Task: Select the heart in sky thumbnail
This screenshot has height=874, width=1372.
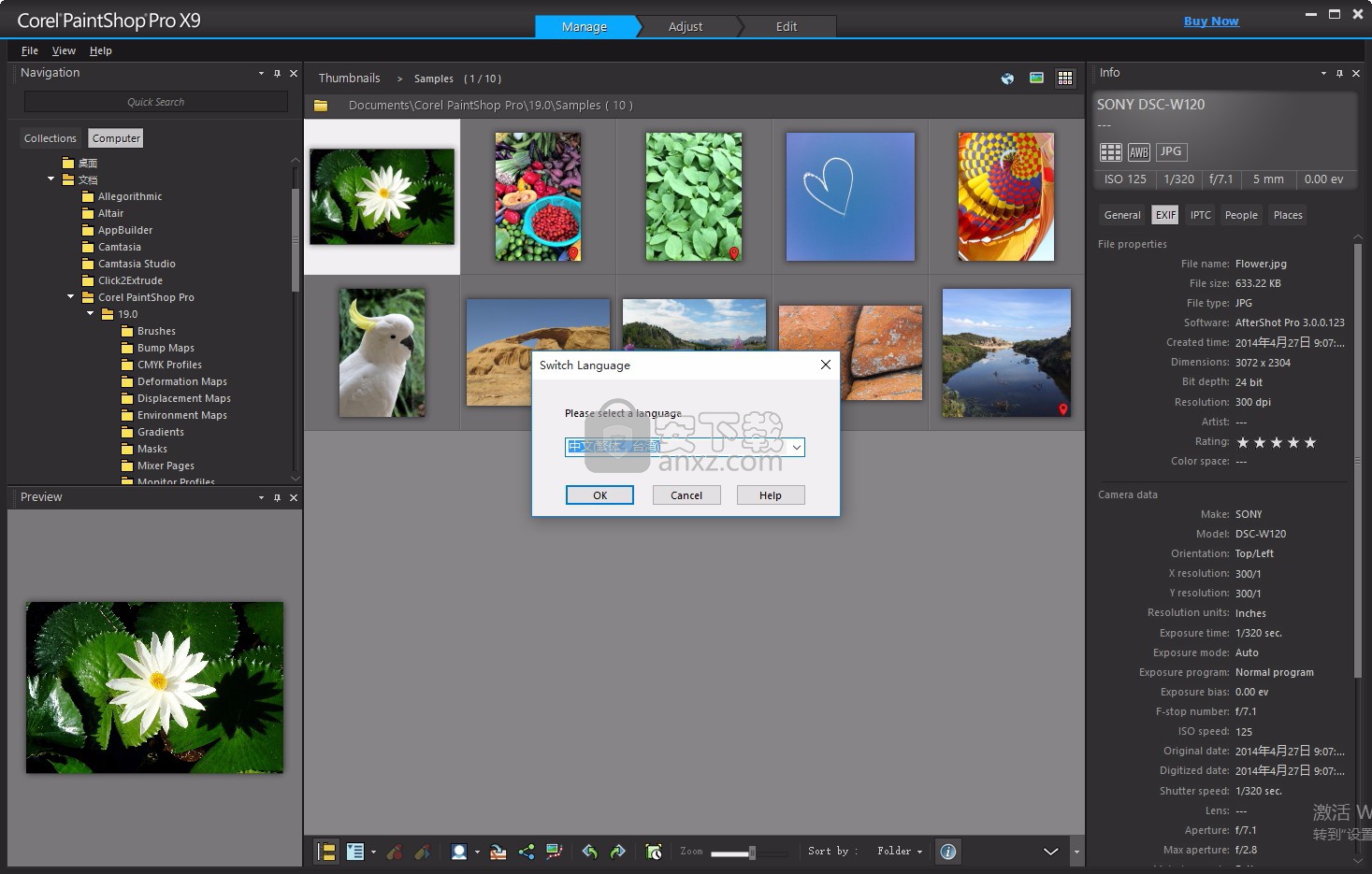Action: (x=850, y=196)
